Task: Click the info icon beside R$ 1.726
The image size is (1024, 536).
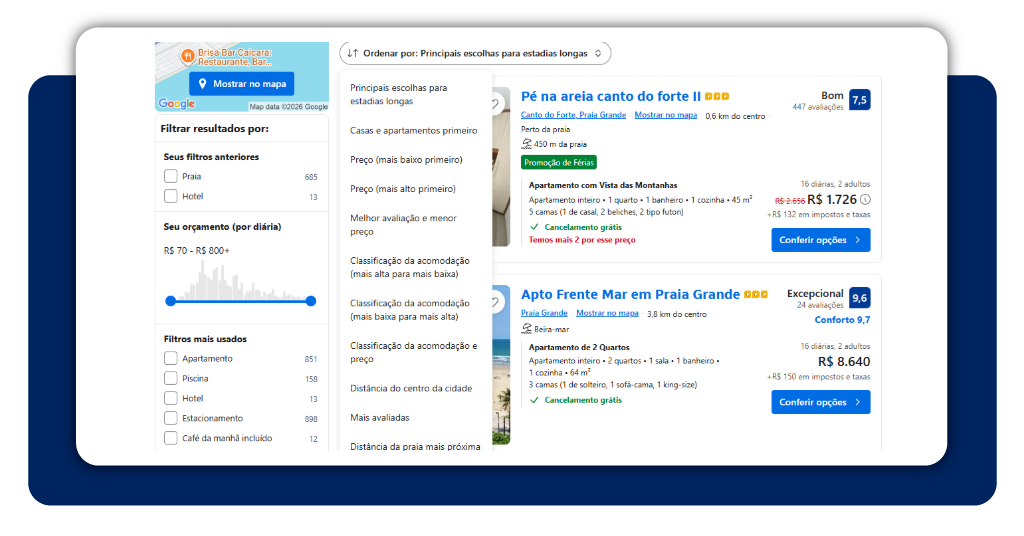Action: (x=865, y=200)
